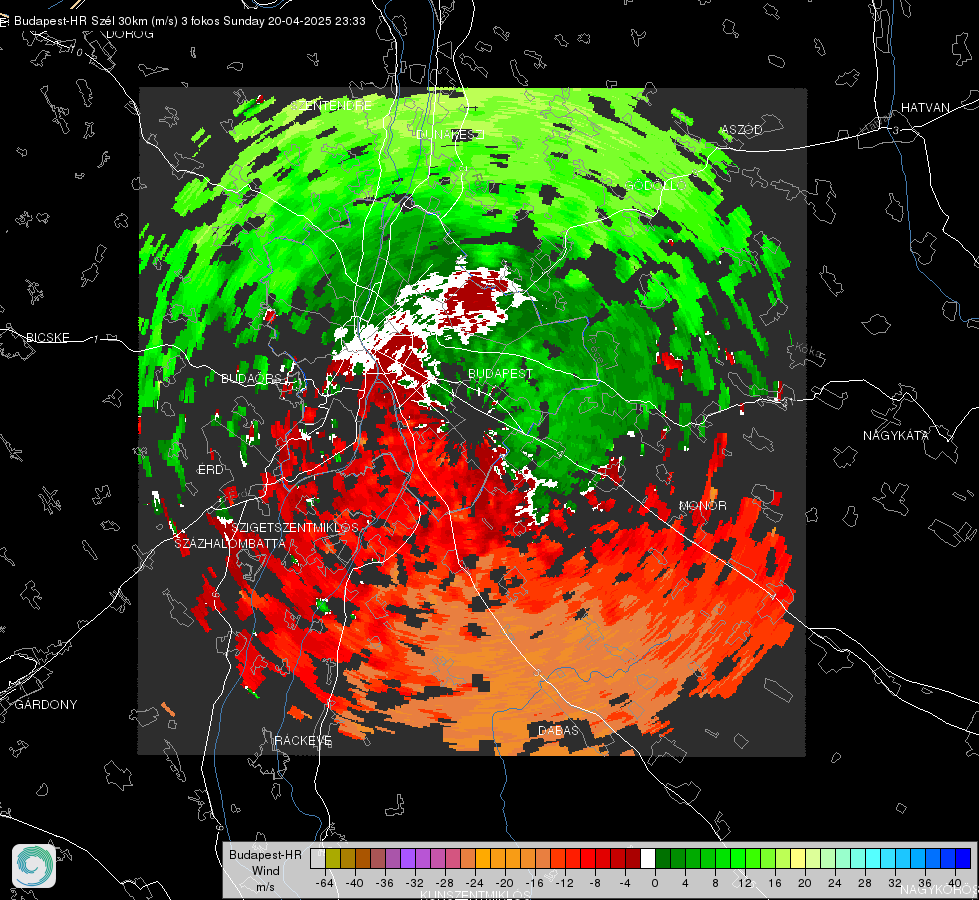Pick the yellow swatch above 20 label
The width and height of the screenshot is (979, 900).
(798, 858)
